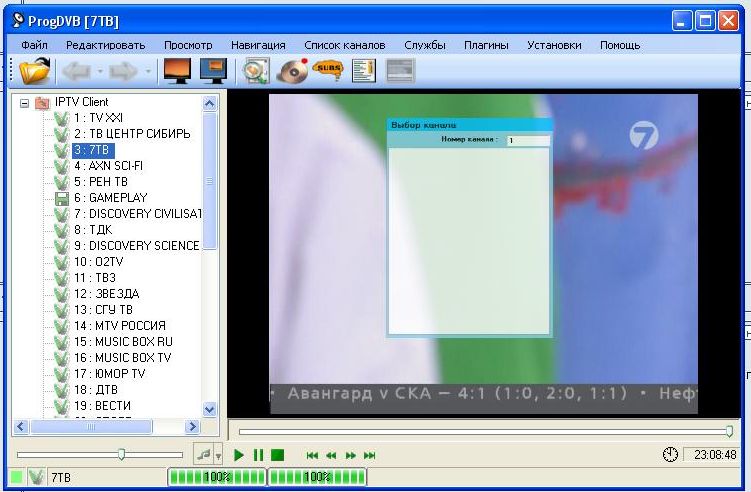Select the IPTV Client folder
Viewport: 751px width, 492px height.
pyautogui.click(x=81, y=102)
